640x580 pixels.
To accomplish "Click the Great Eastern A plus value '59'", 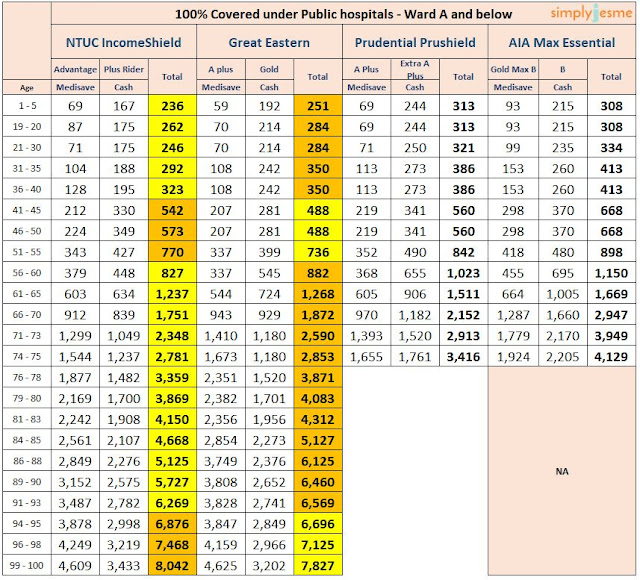I will point(221,106).
